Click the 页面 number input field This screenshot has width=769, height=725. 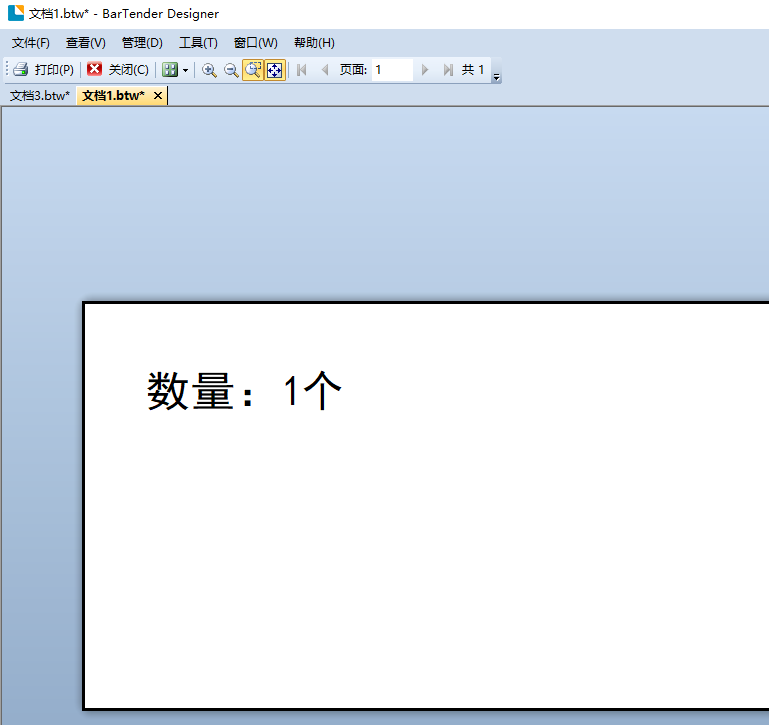pos(392,70)
